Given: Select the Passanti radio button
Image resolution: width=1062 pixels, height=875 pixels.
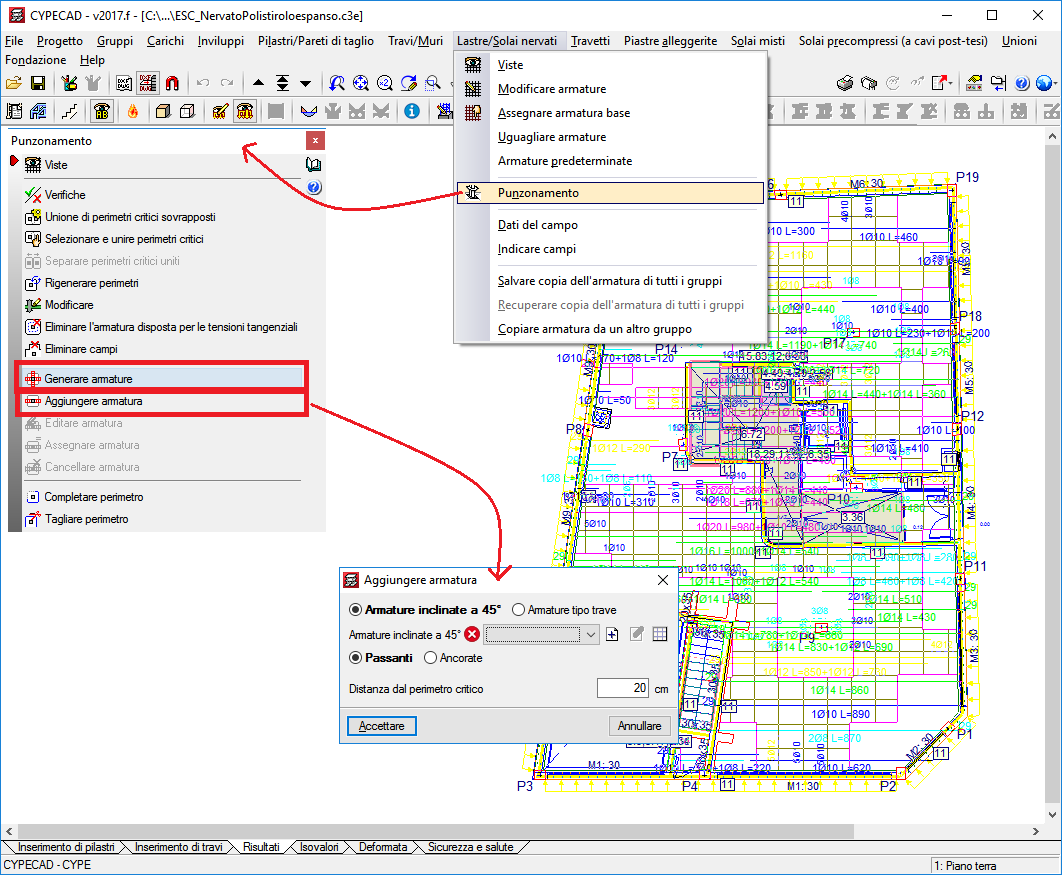Looking at the screenshot, I should (x=355, y=658).
